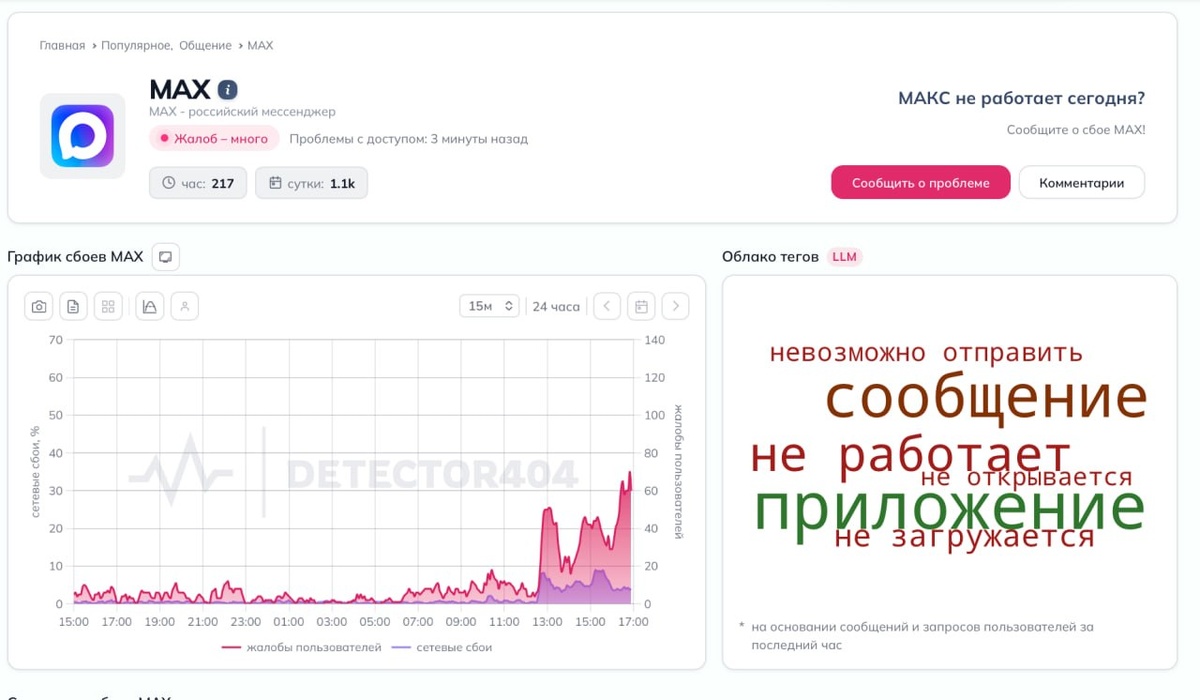
Task: Click tag word сообщение in cloud
Action: pyautogui.click(x=986, y=398)
